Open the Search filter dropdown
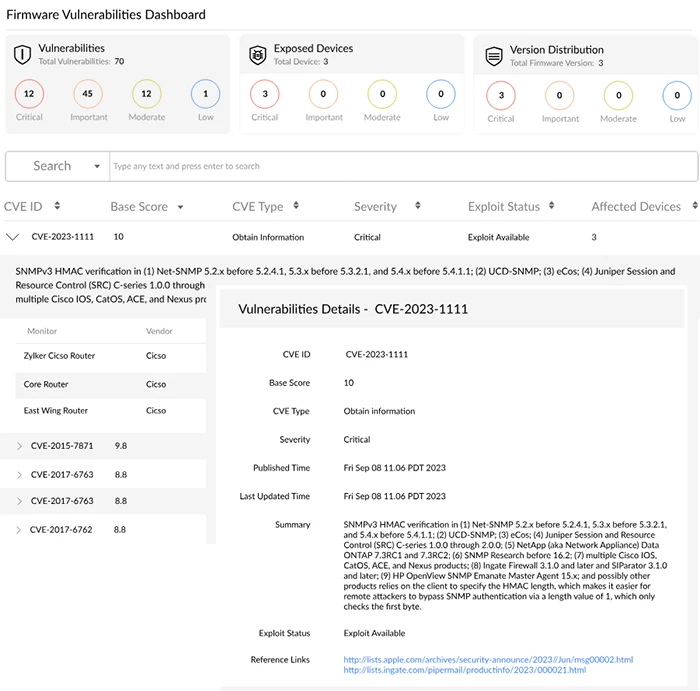Screen dimensions: 700x691 point(58,166)
